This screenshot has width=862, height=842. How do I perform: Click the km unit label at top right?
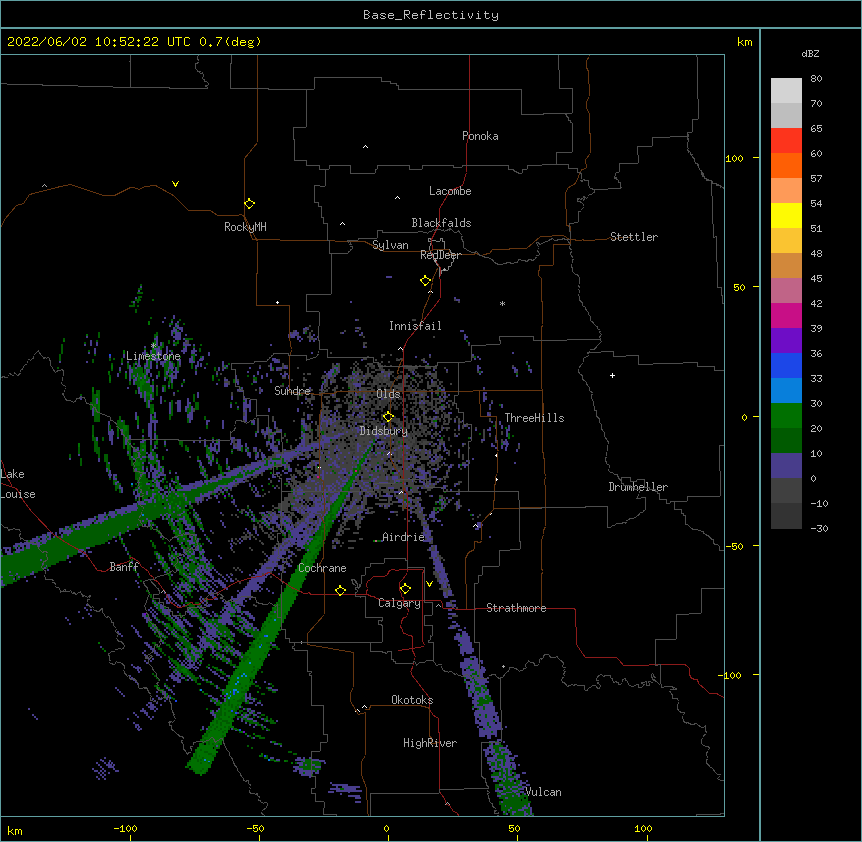(x=744, y=42)
